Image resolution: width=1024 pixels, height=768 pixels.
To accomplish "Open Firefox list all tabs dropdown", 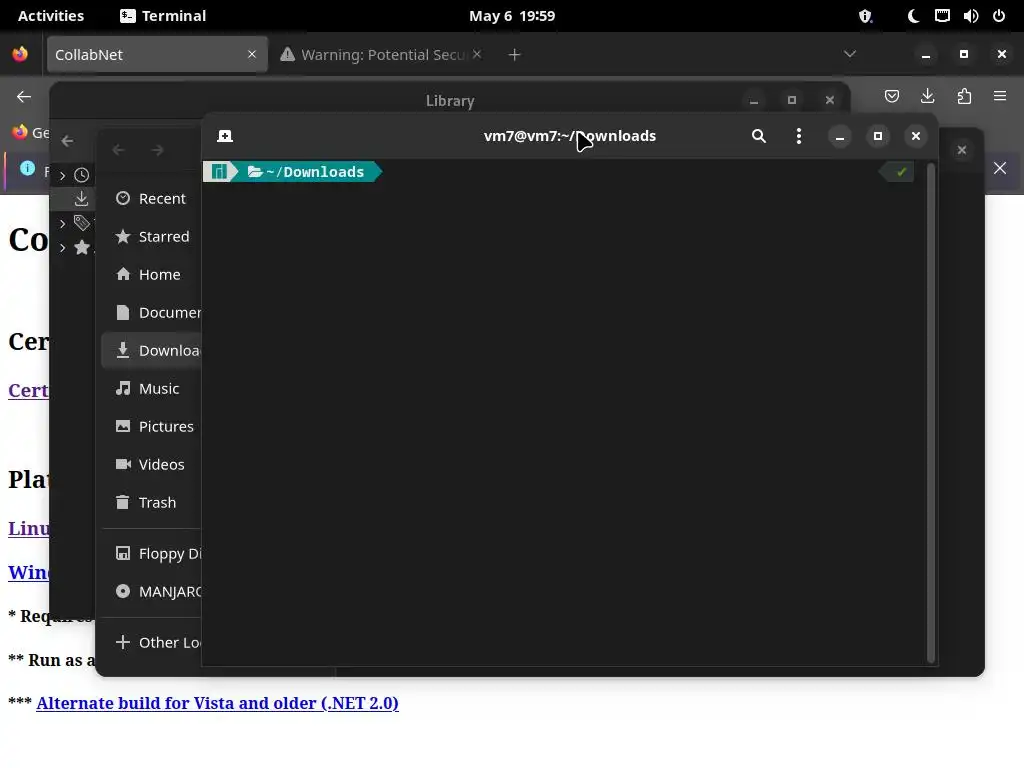I will pos(850,54).
